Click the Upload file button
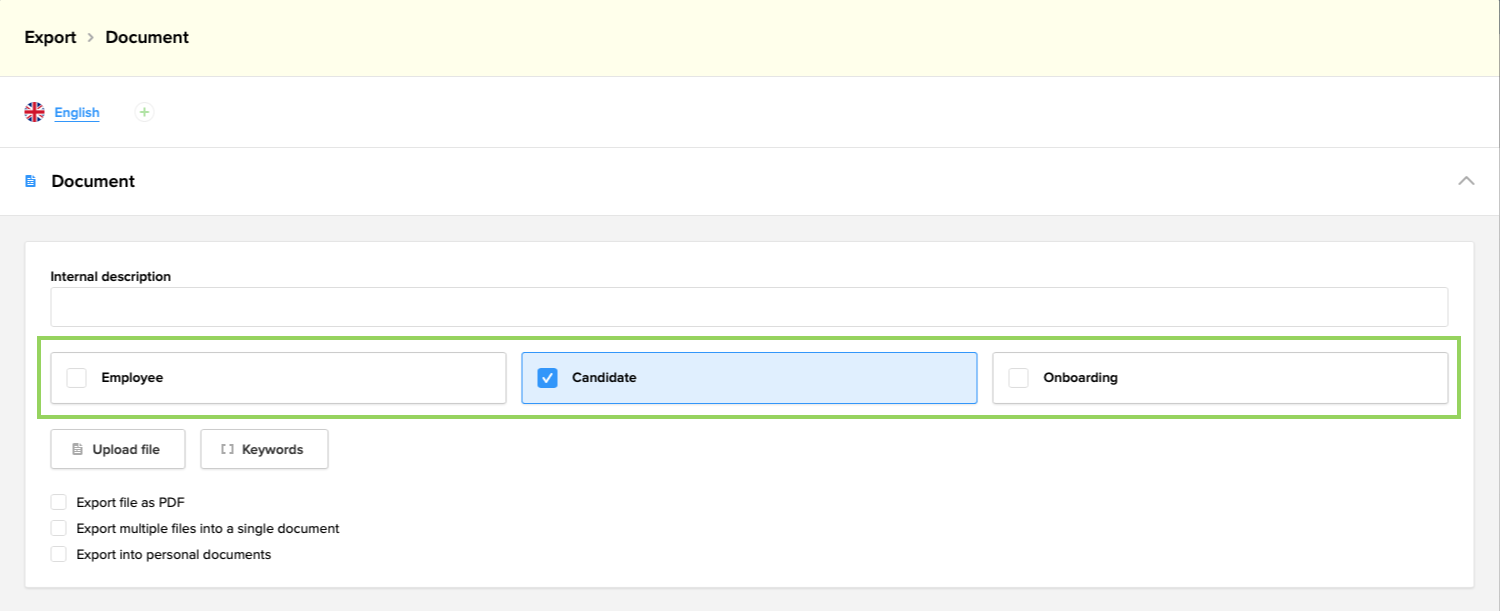Screen dimensions: 1500x611 [117, 449]
